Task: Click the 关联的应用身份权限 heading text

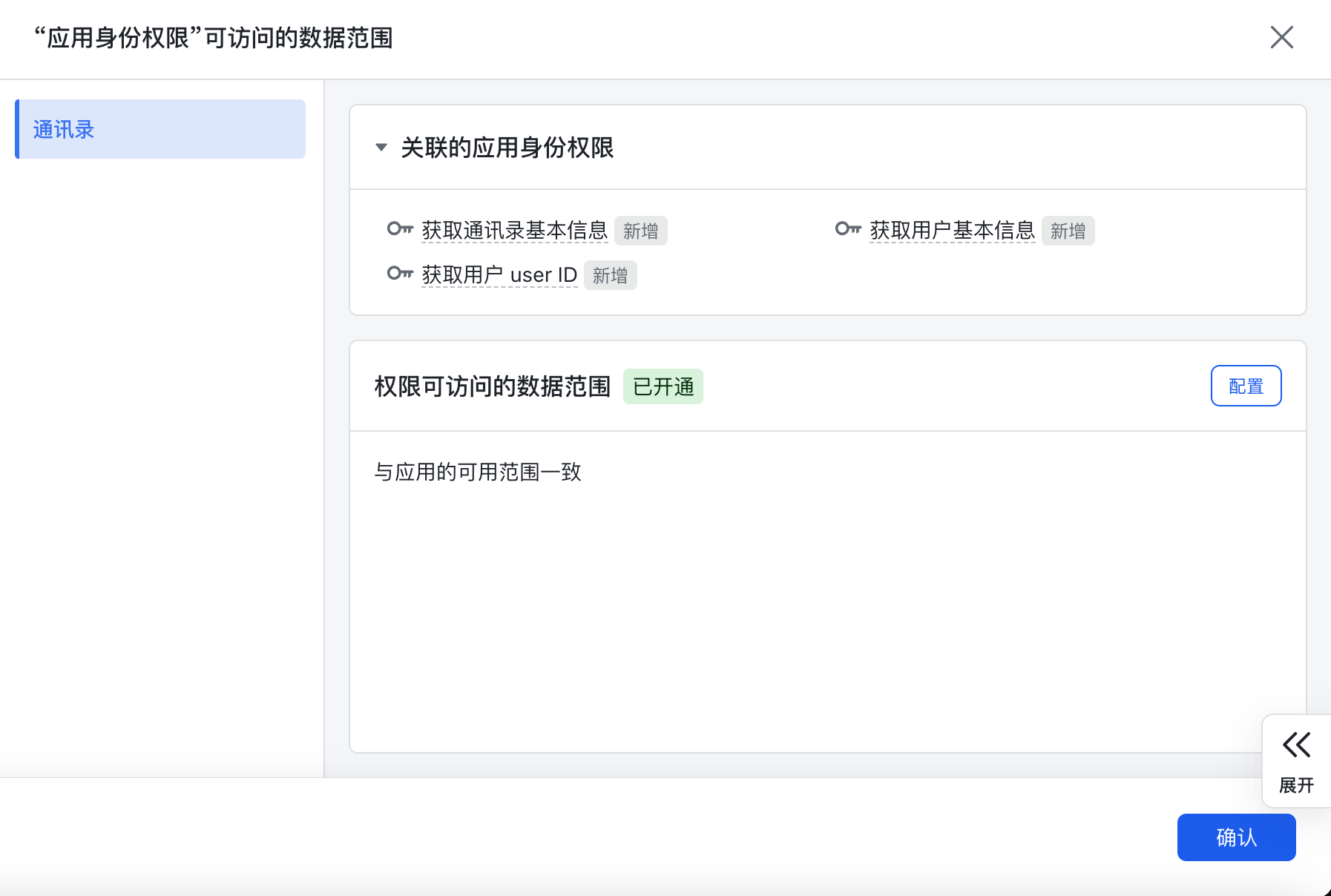Action: click(x=507, y=148)
